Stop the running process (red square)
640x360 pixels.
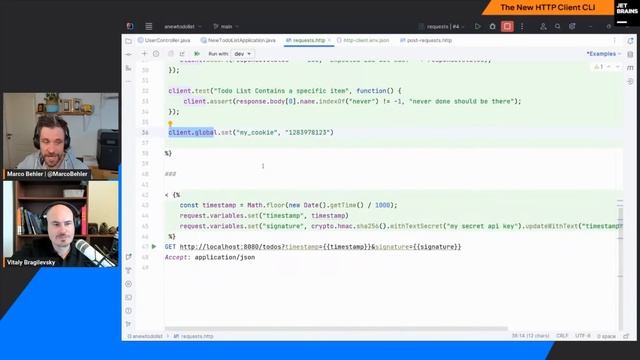click(507, 27)
